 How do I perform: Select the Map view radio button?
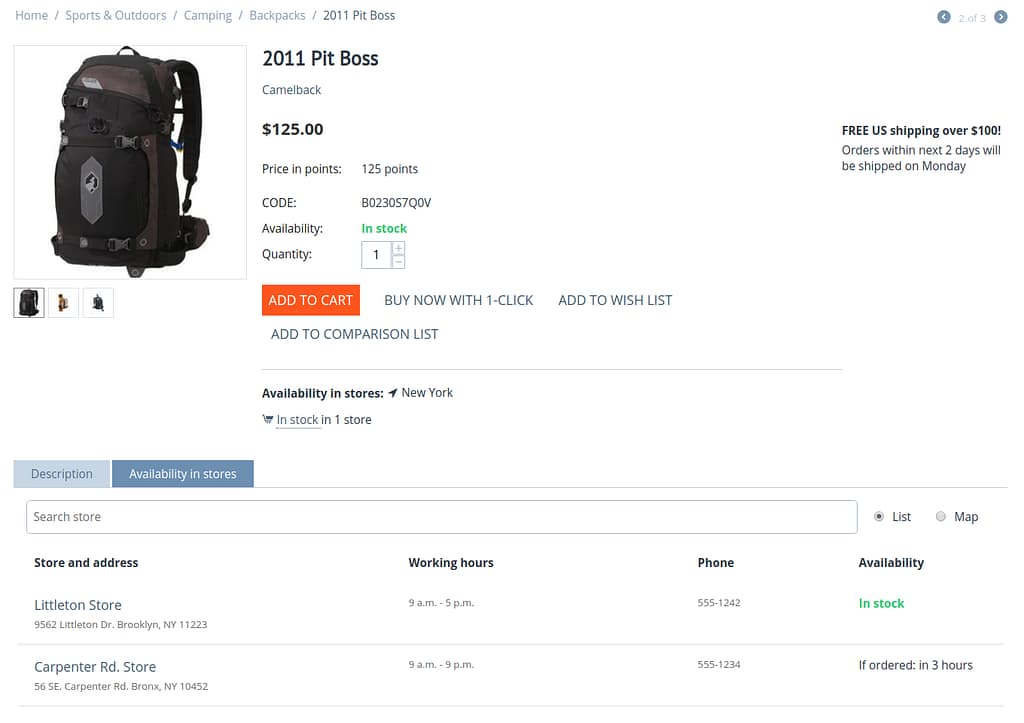[940, 516]
